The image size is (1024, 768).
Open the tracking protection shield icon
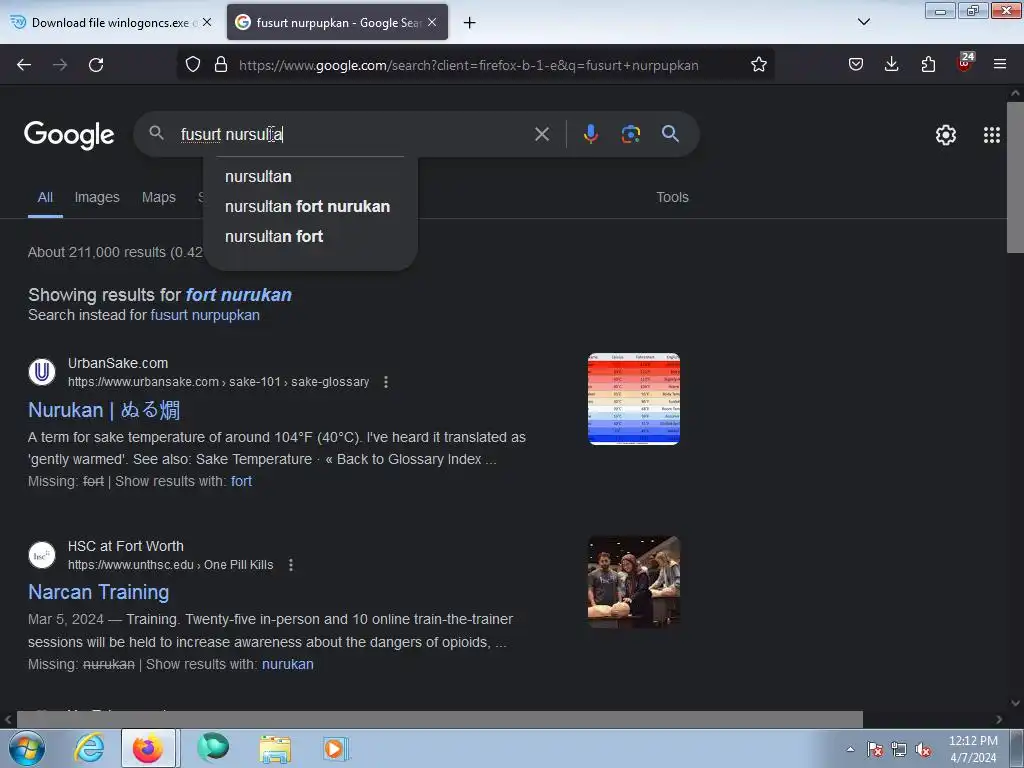pyautogui.click(x=193, y=65)
